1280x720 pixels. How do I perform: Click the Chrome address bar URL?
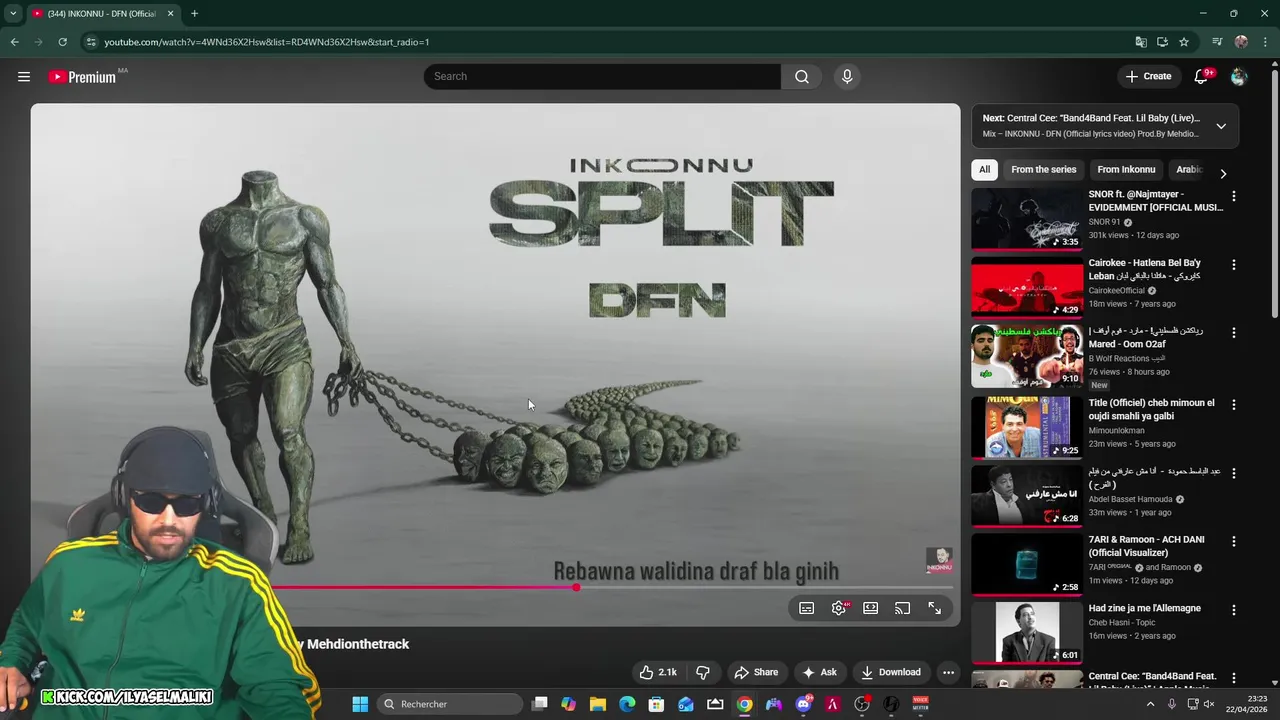click(267, 42)
